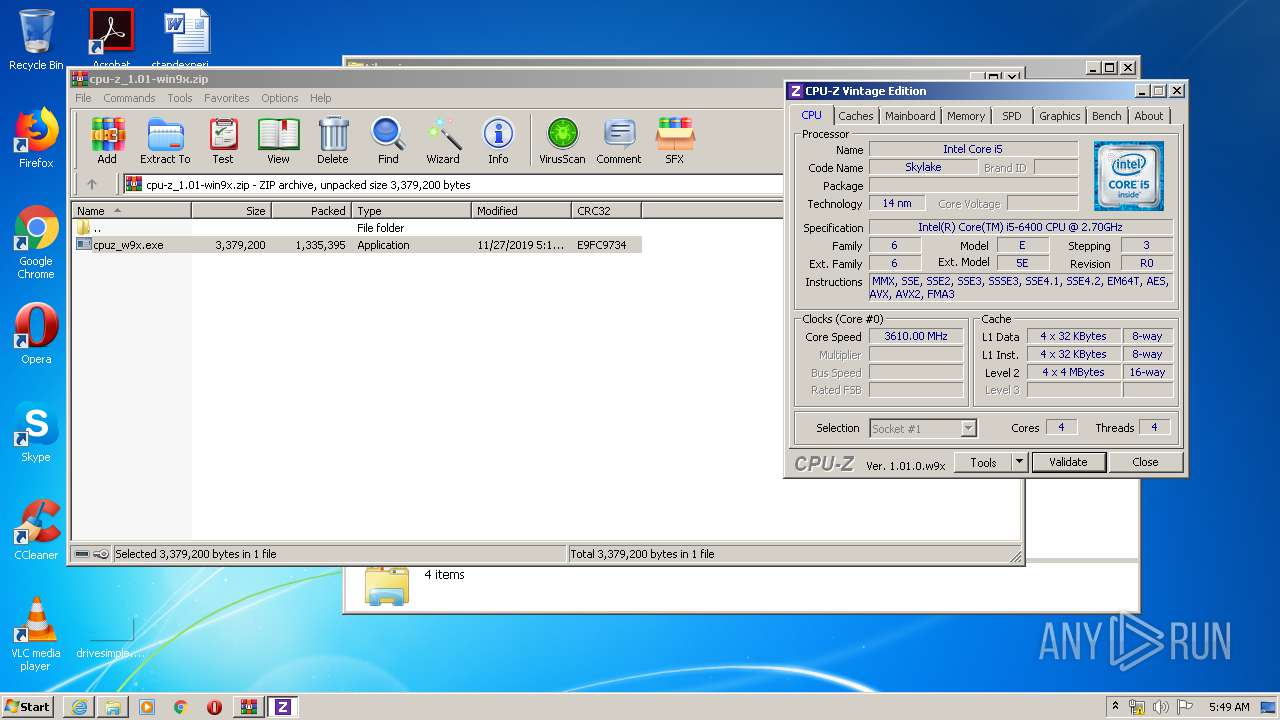Select the CPU tab
Screen dimensions: 1280x720
[x=811, y=115]
